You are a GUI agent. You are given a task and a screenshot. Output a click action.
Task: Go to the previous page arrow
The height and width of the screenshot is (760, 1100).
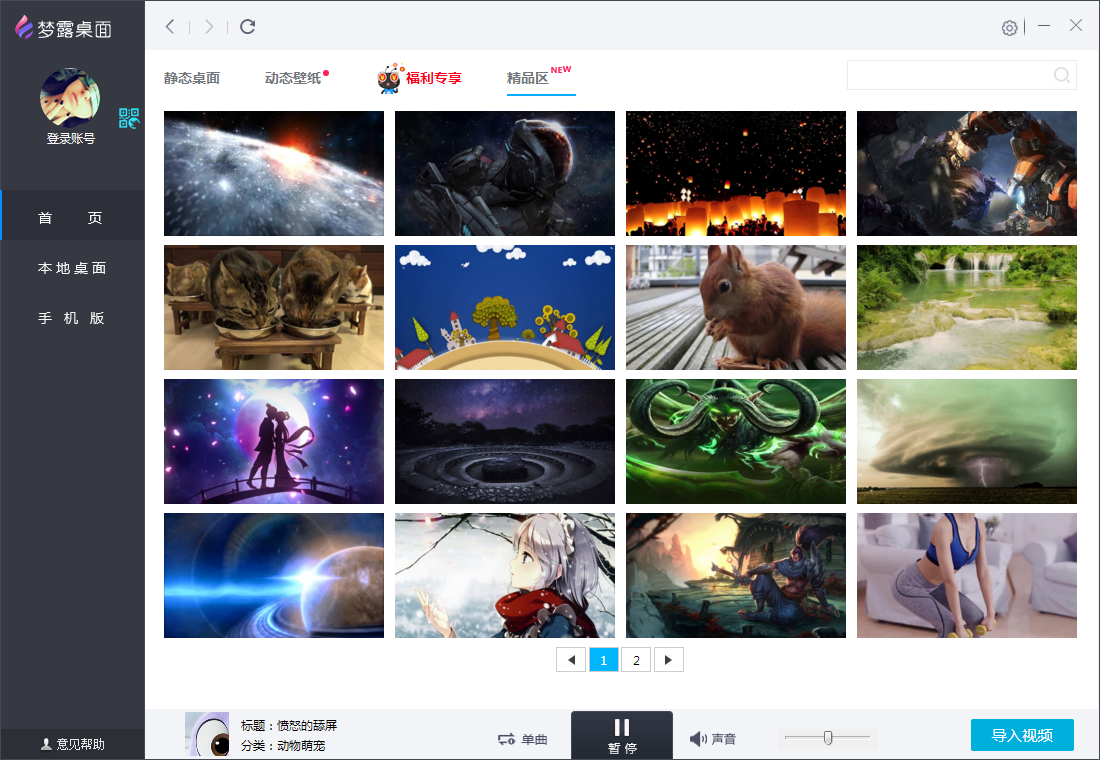point(571,660)
